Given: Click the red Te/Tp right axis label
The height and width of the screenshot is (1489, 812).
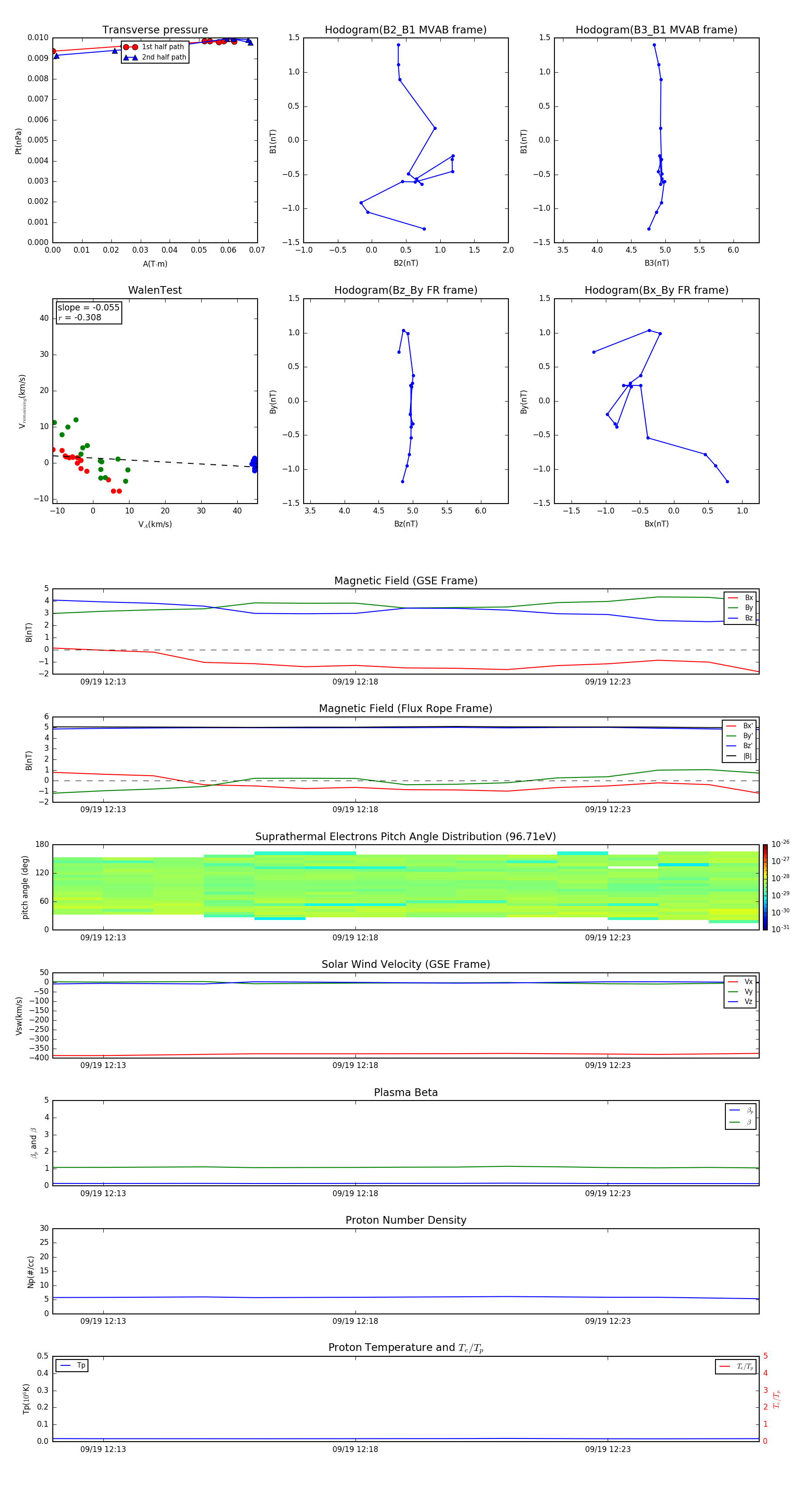Looking at the screenshot, I should (776, 1399).
